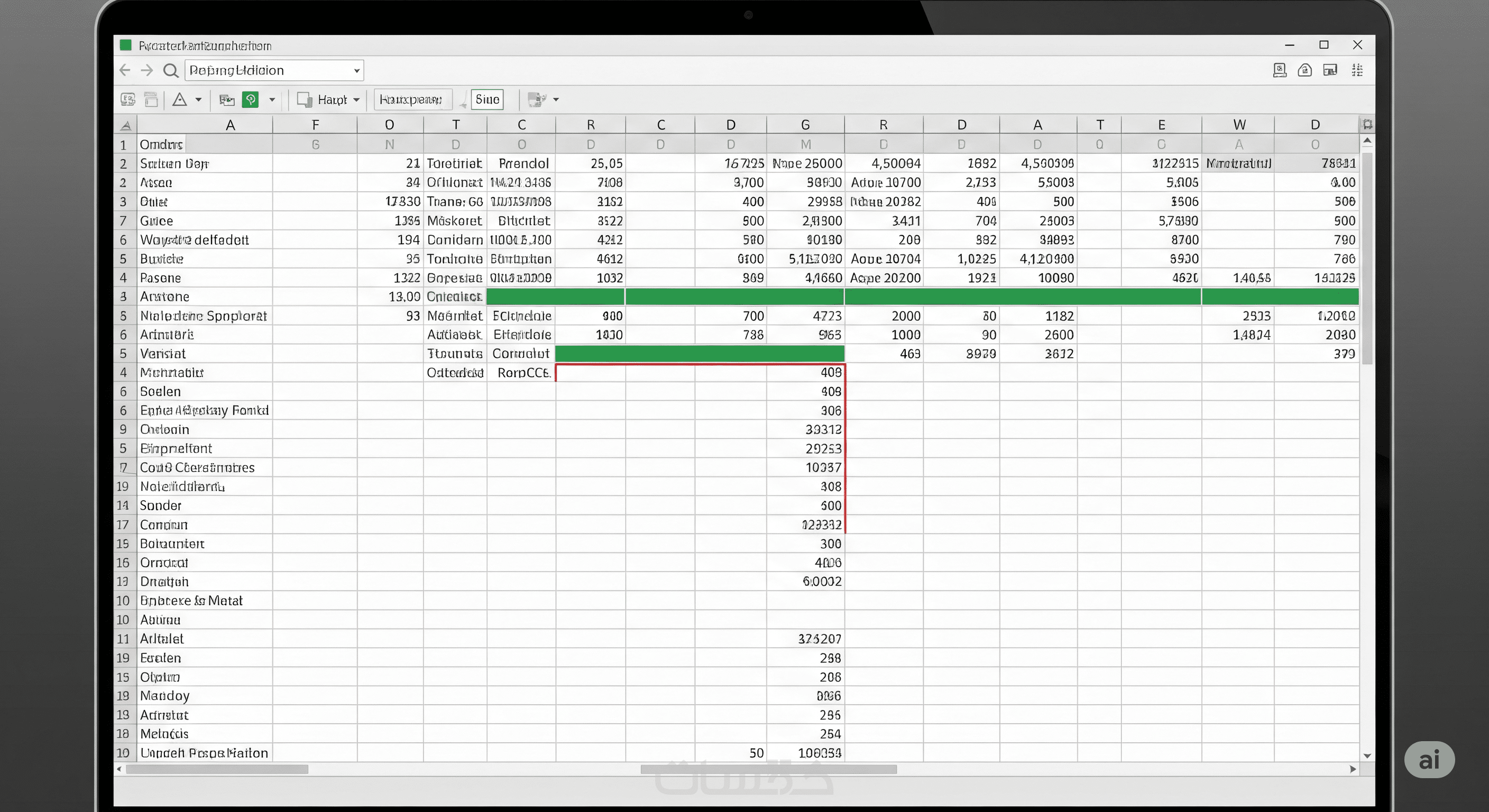The width and height of the screenshot is (1489, 812).
Task: Click the image panel icon beside sliders icon
Action: tap(1330, 70)
